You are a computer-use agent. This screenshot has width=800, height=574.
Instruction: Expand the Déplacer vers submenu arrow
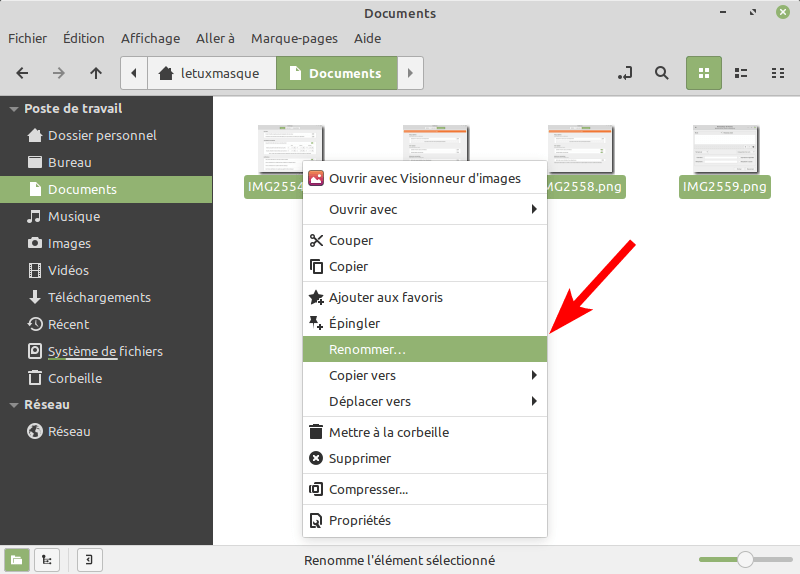pos(534,402)
